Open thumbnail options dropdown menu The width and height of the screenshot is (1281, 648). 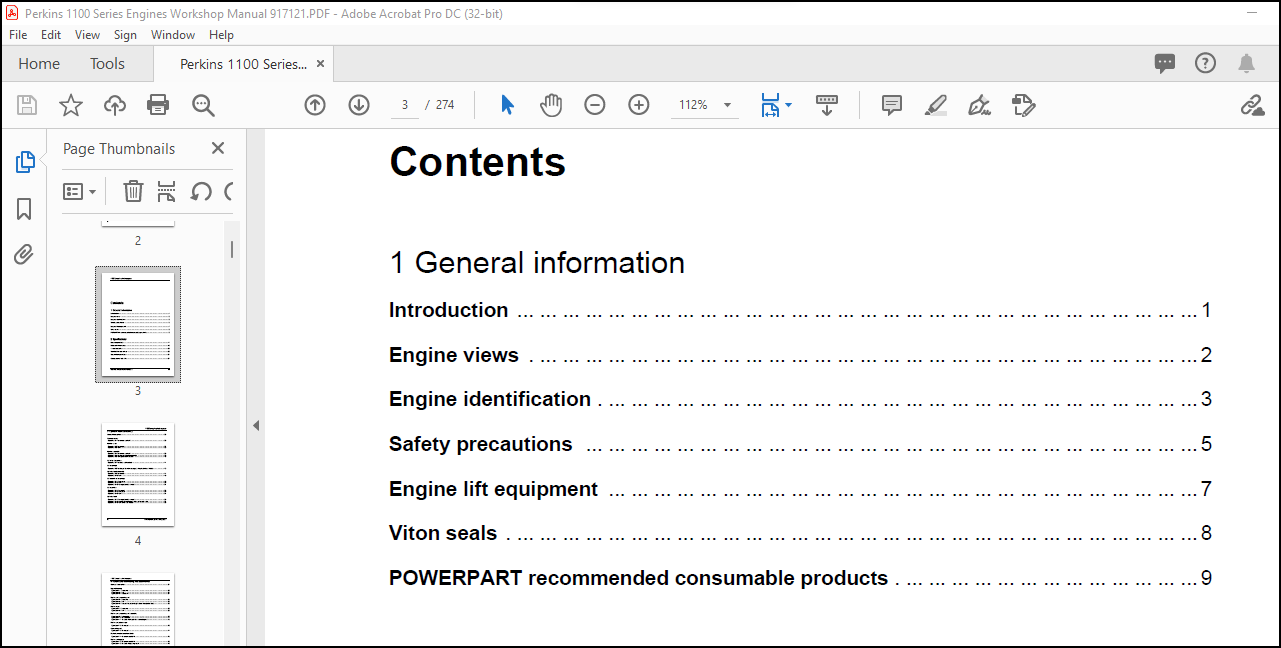[80, 191]
